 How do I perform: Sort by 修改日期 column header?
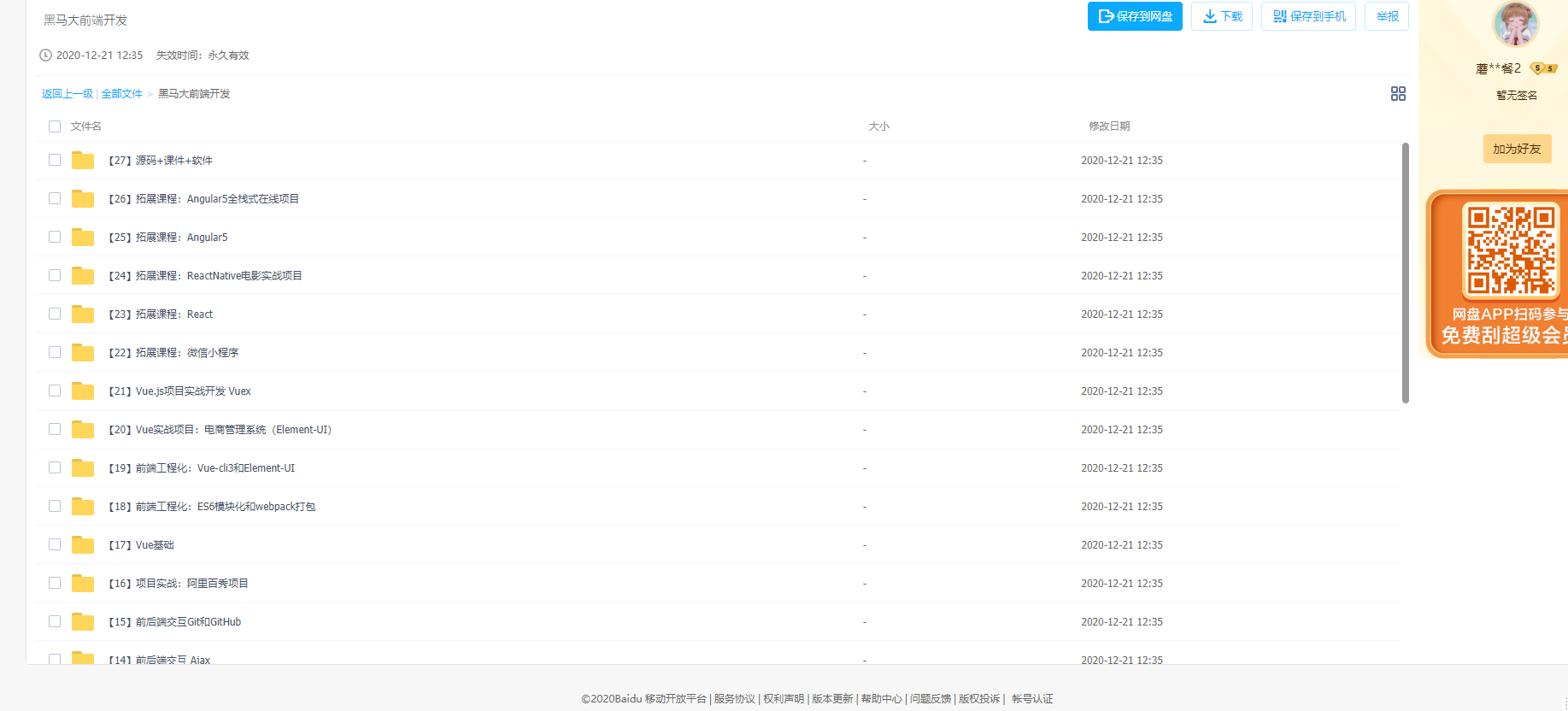1109,126
